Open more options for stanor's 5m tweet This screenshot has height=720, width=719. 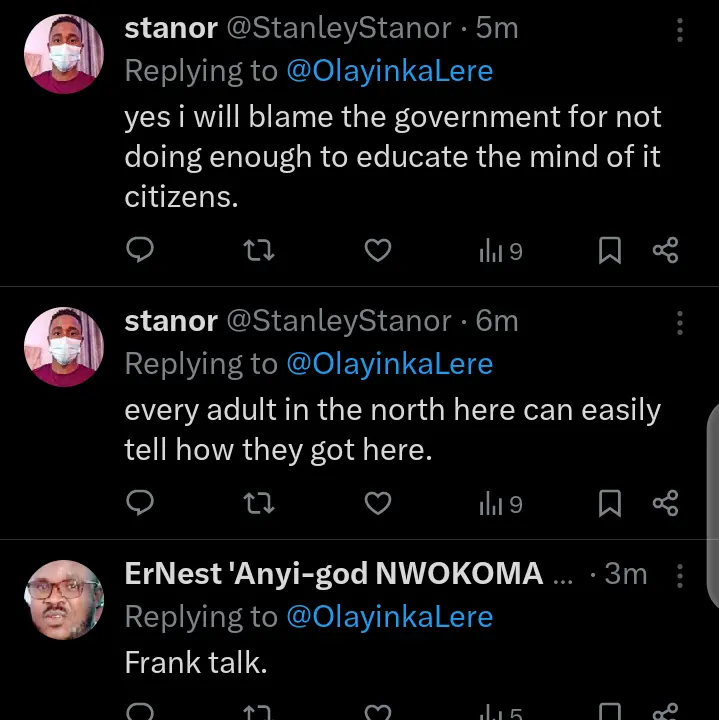coord(680,30)
